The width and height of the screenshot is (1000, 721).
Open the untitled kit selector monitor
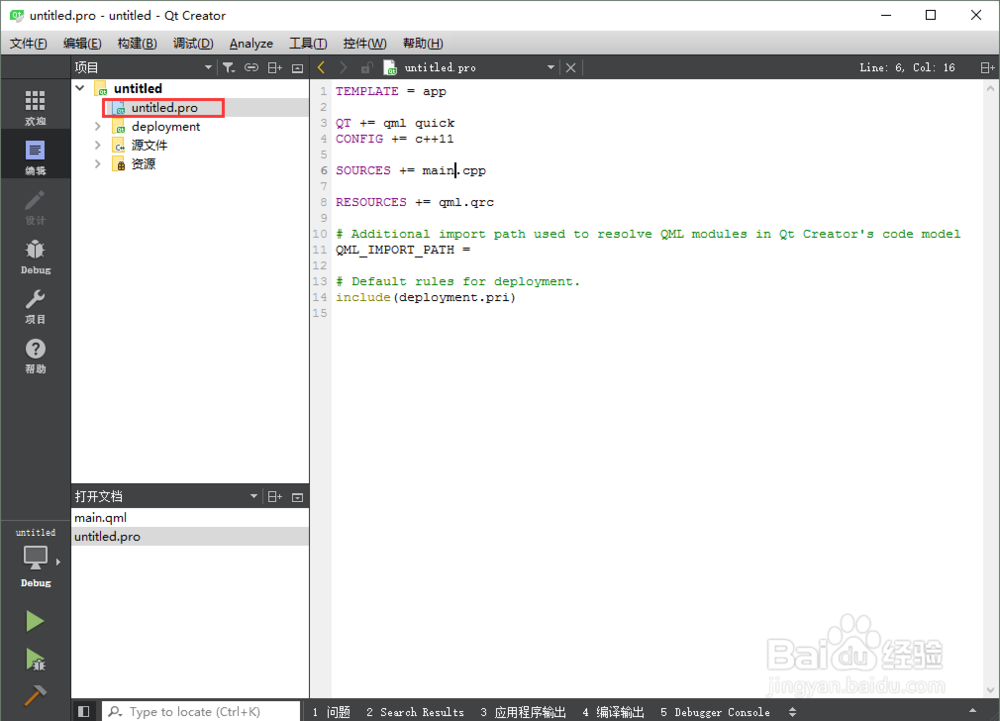pyautogui.click(x=35, y=558)
